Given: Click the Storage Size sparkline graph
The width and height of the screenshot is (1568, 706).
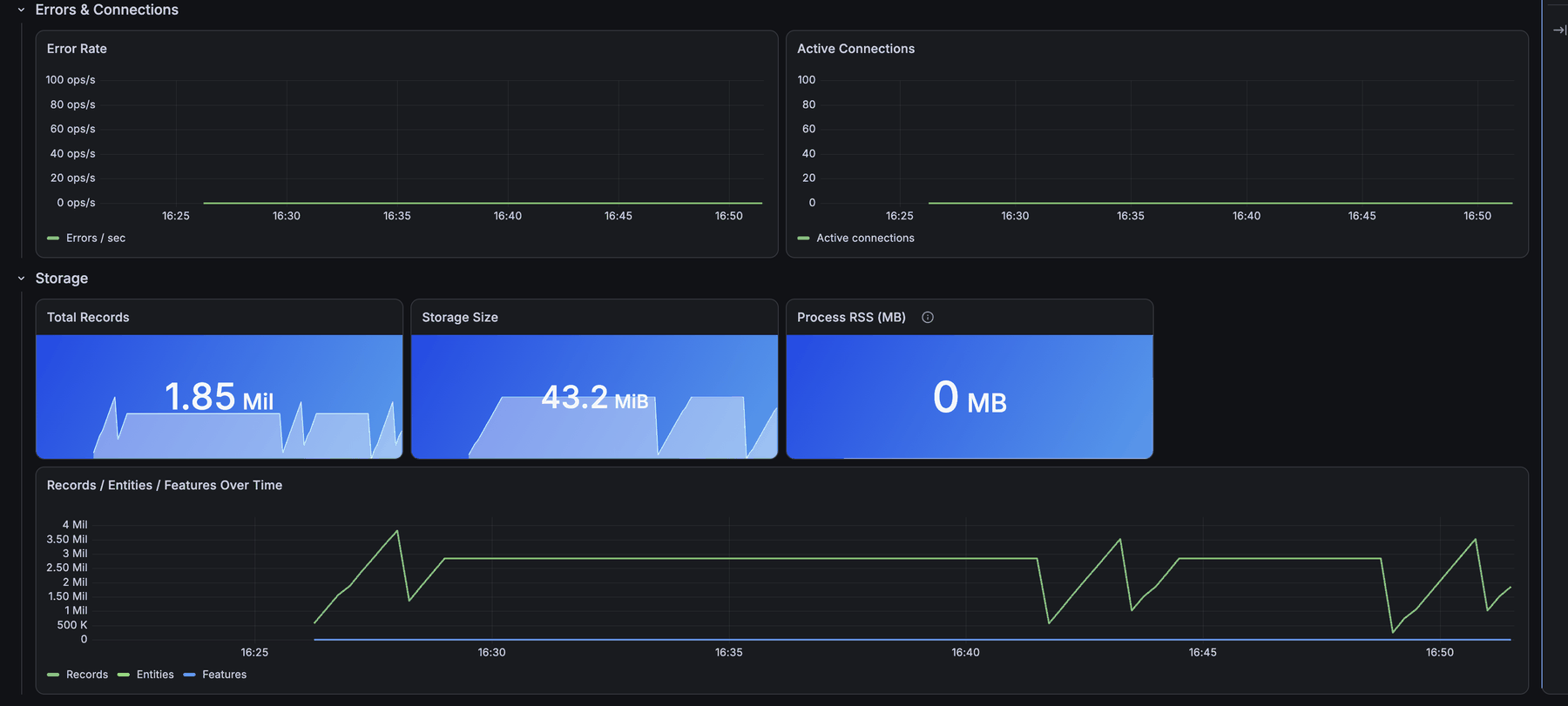Looking at the screenshot, I should coord(623,427).
